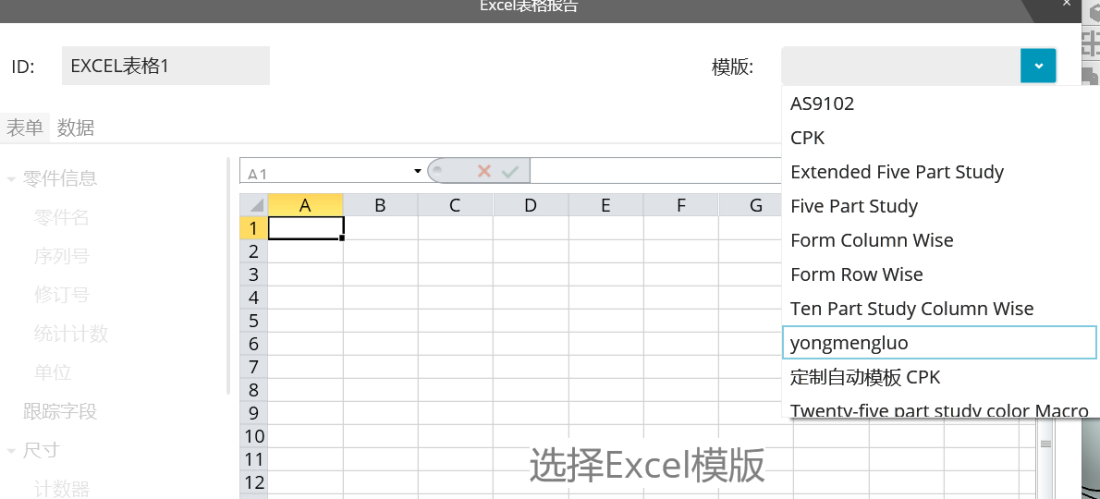Select row 2 header
1100x499 pixels.
click(254, 251)
